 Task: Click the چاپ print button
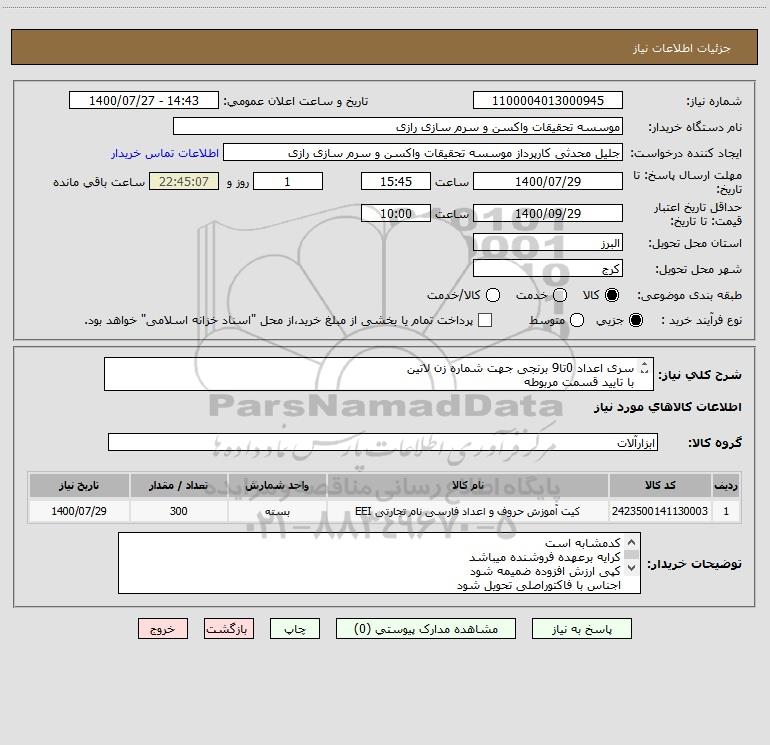click(x=295, y=629)
